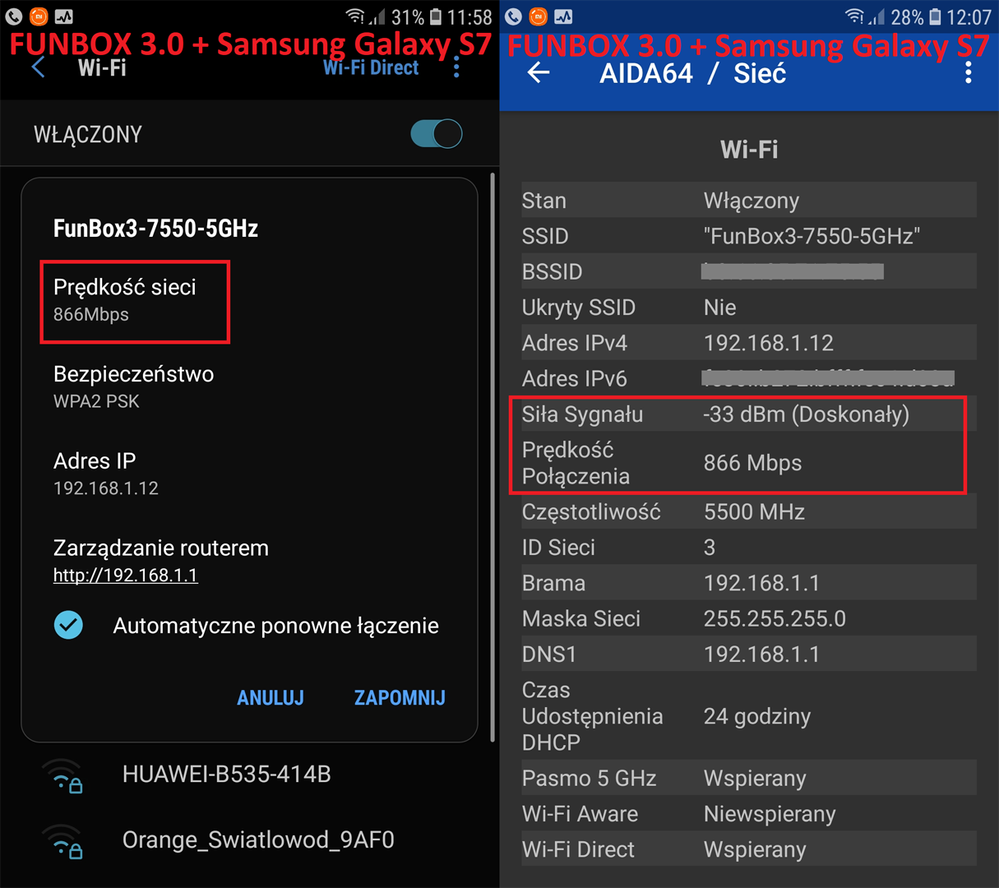Tap the Orange_Swiatlowod_9AF0 Wi-Fi lock icon

tap(75, 849)
